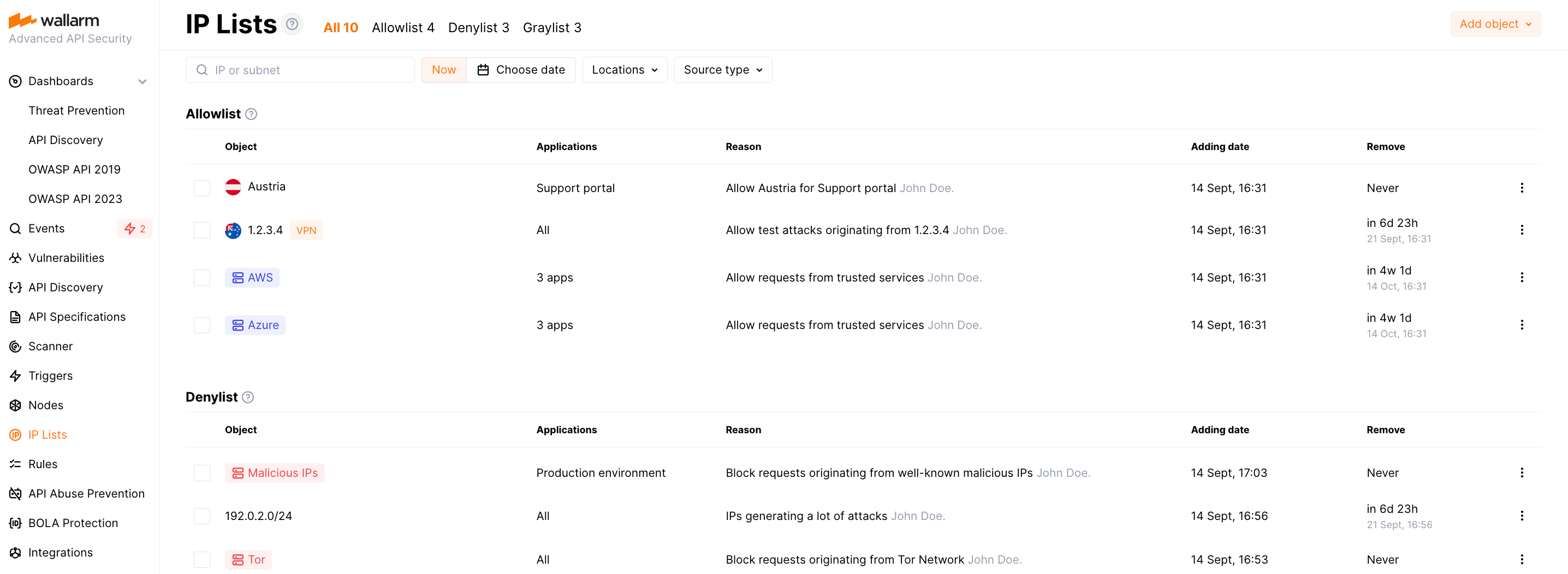This screenshot has width=1568, height=574.
Task: Open the API Abuse Prevention section
Action: pos(86,493)
